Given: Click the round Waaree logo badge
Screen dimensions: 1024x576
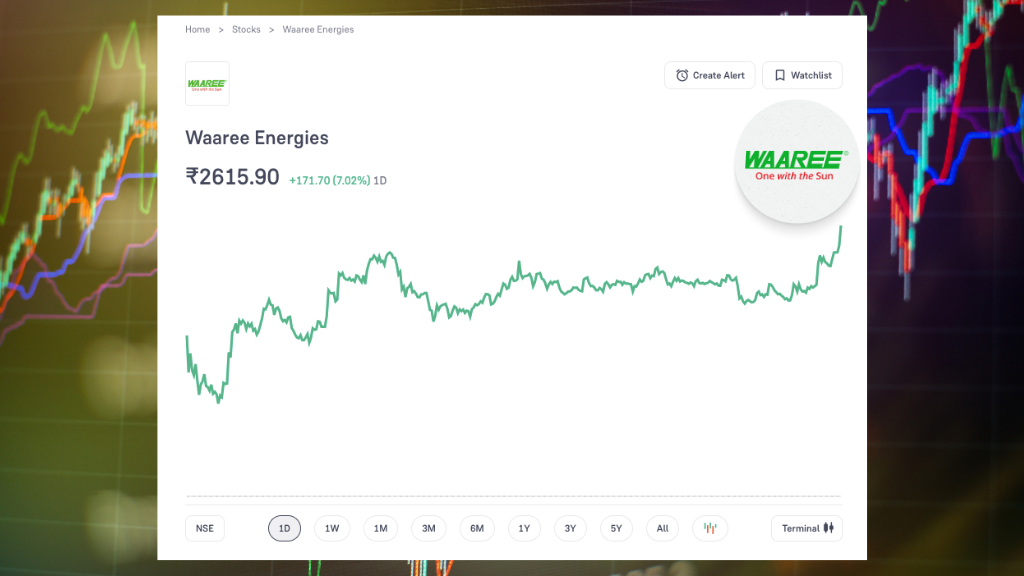Looking at the screenshot, I should (796, 162).
